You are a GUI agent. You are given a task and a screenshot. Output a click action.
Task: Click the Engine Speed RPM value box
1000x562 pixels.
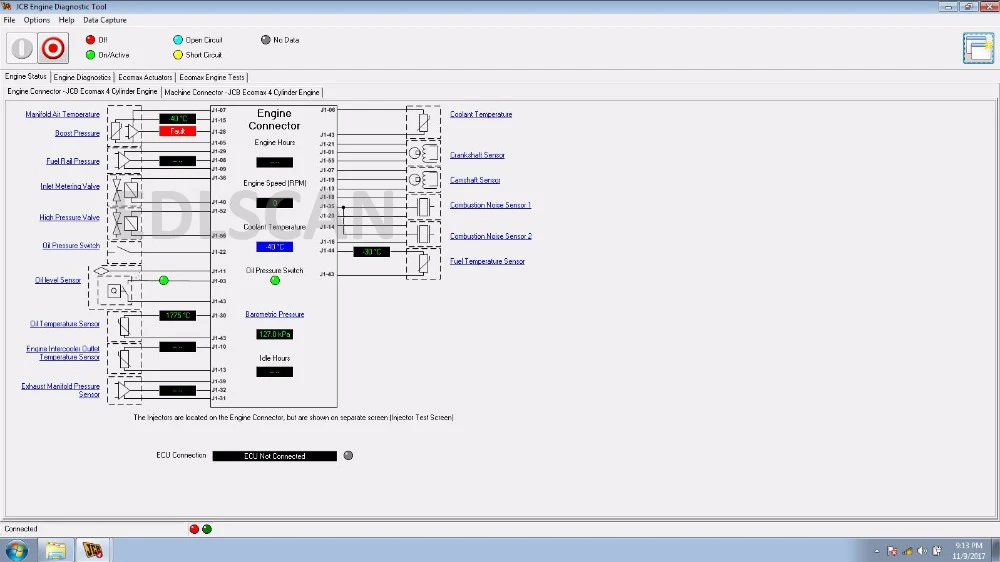[x=275, y=203]
